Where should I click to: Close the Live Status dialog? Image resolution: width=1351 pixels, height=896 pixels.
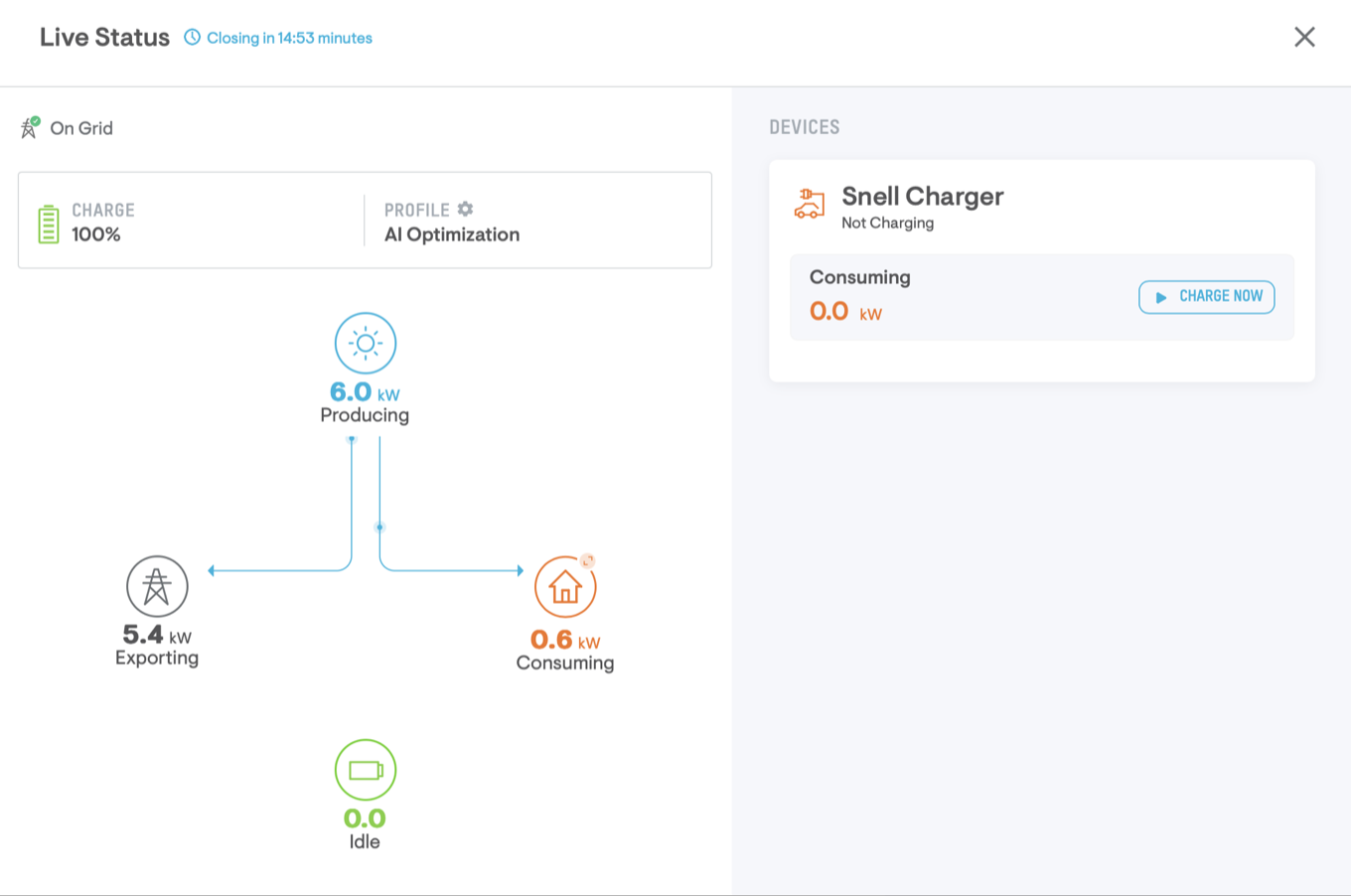click(x=1304, y=38)
